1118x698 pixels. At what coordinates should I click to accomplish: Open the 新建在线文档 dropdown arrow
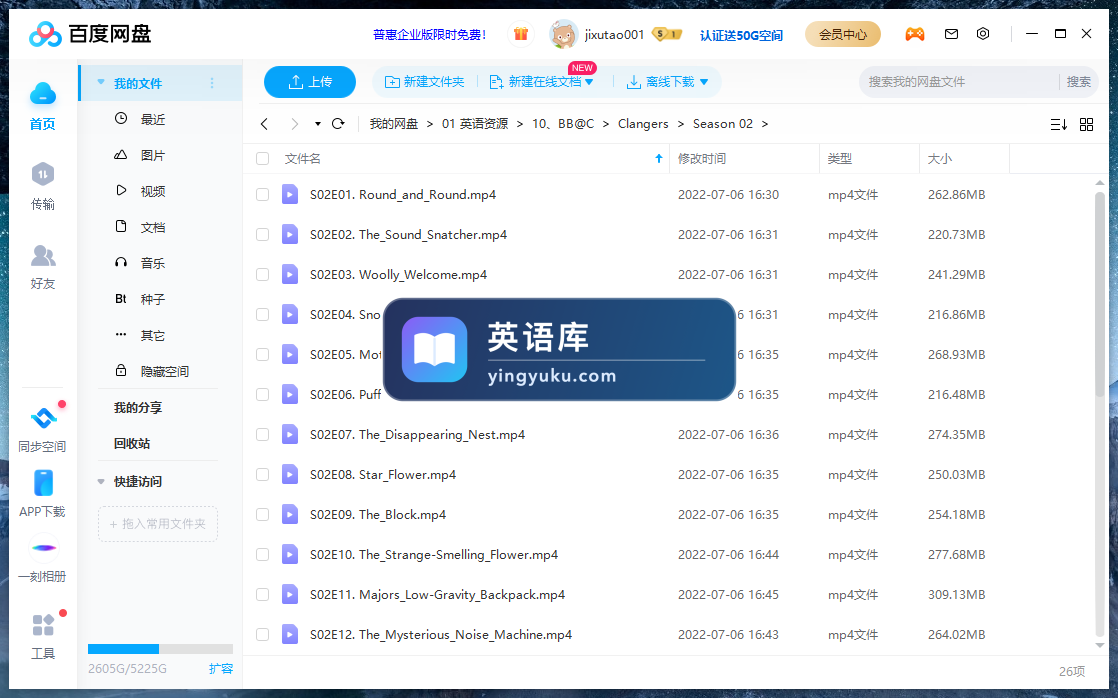(x=589, y=83)
